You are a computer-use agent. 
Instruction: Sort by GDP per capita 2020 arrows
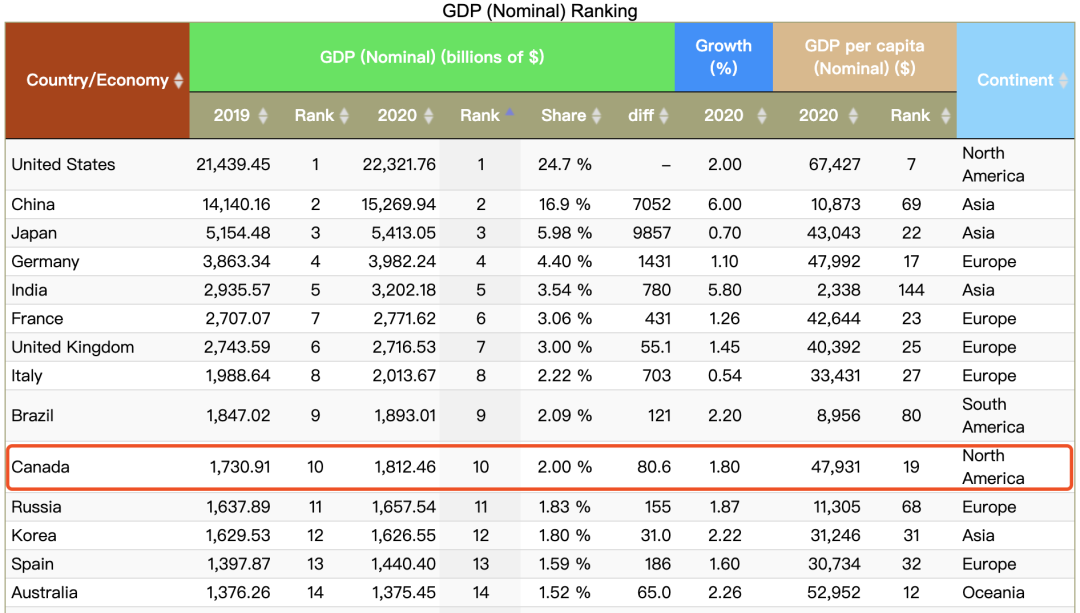point(853,116)
